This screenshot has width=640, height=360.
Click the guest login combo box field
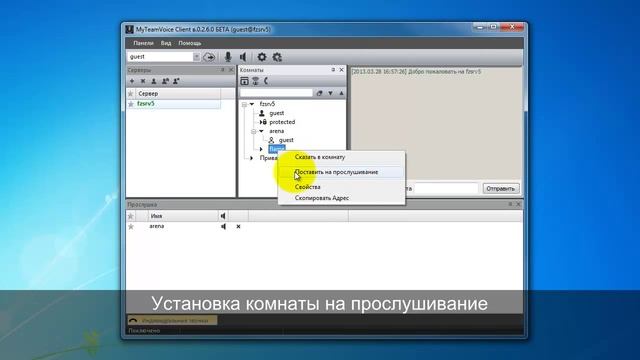pos(164,57)
